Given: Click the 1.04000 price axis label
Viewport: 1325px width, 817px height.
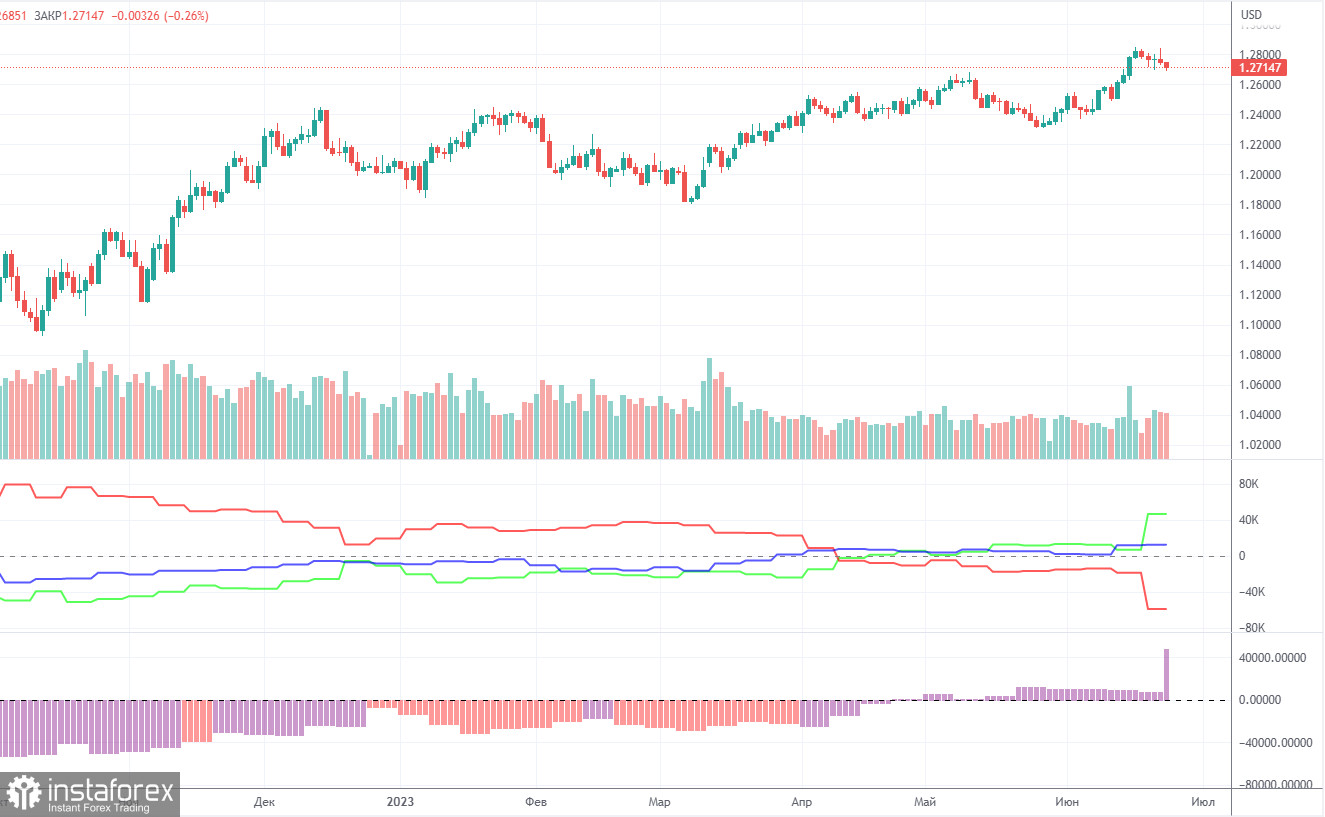Looking at the screenshot, I should 1261,415.
